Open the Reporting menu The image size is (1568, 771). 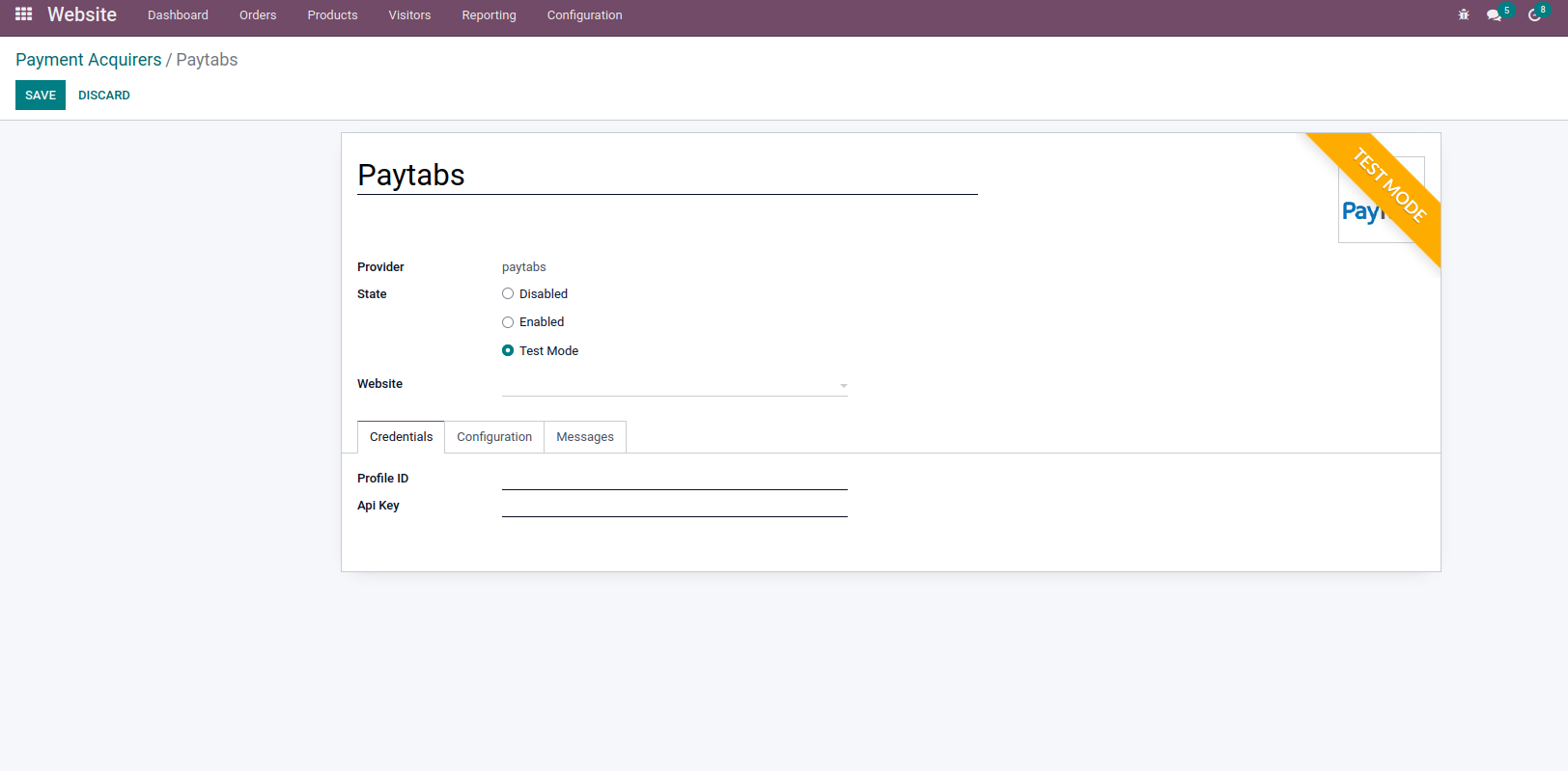pos(489,15)
